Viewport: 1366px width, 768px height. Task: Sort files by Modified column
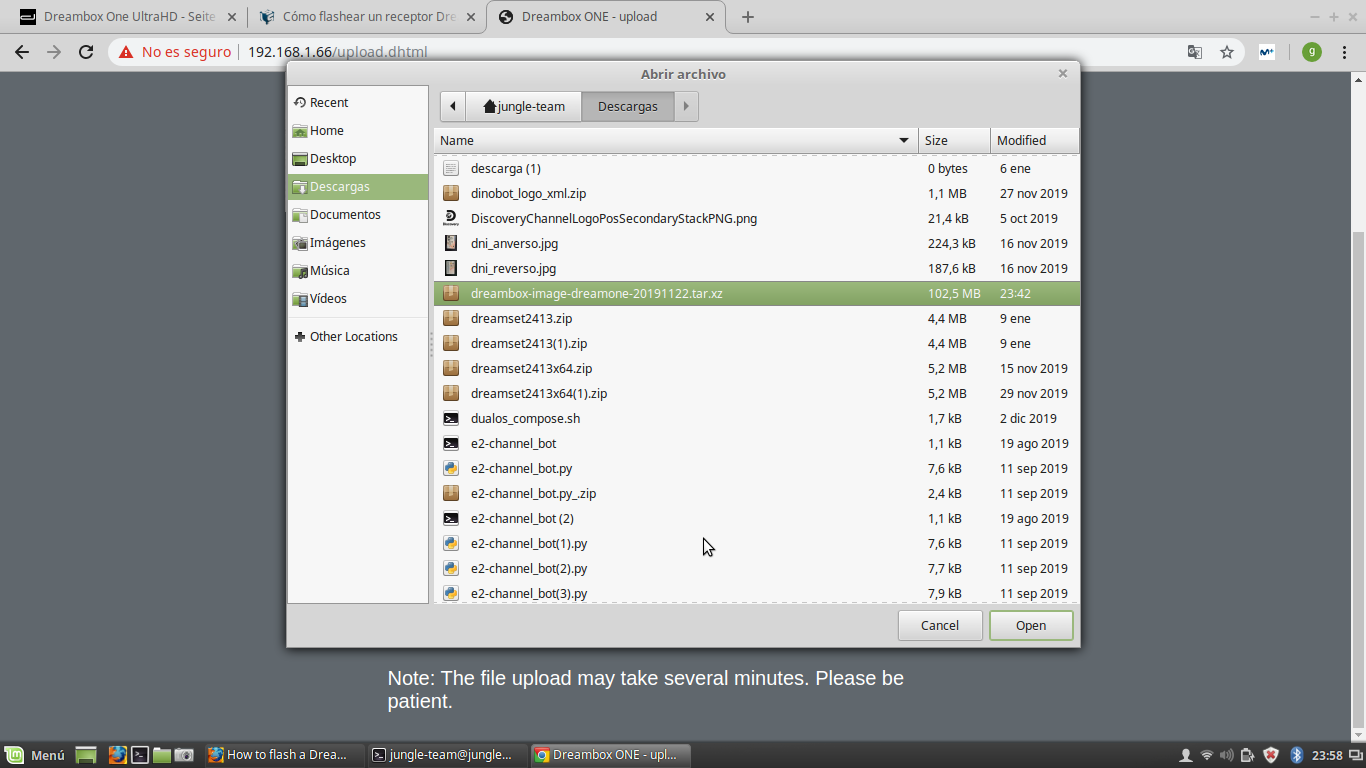click(x=1033, y=141)
